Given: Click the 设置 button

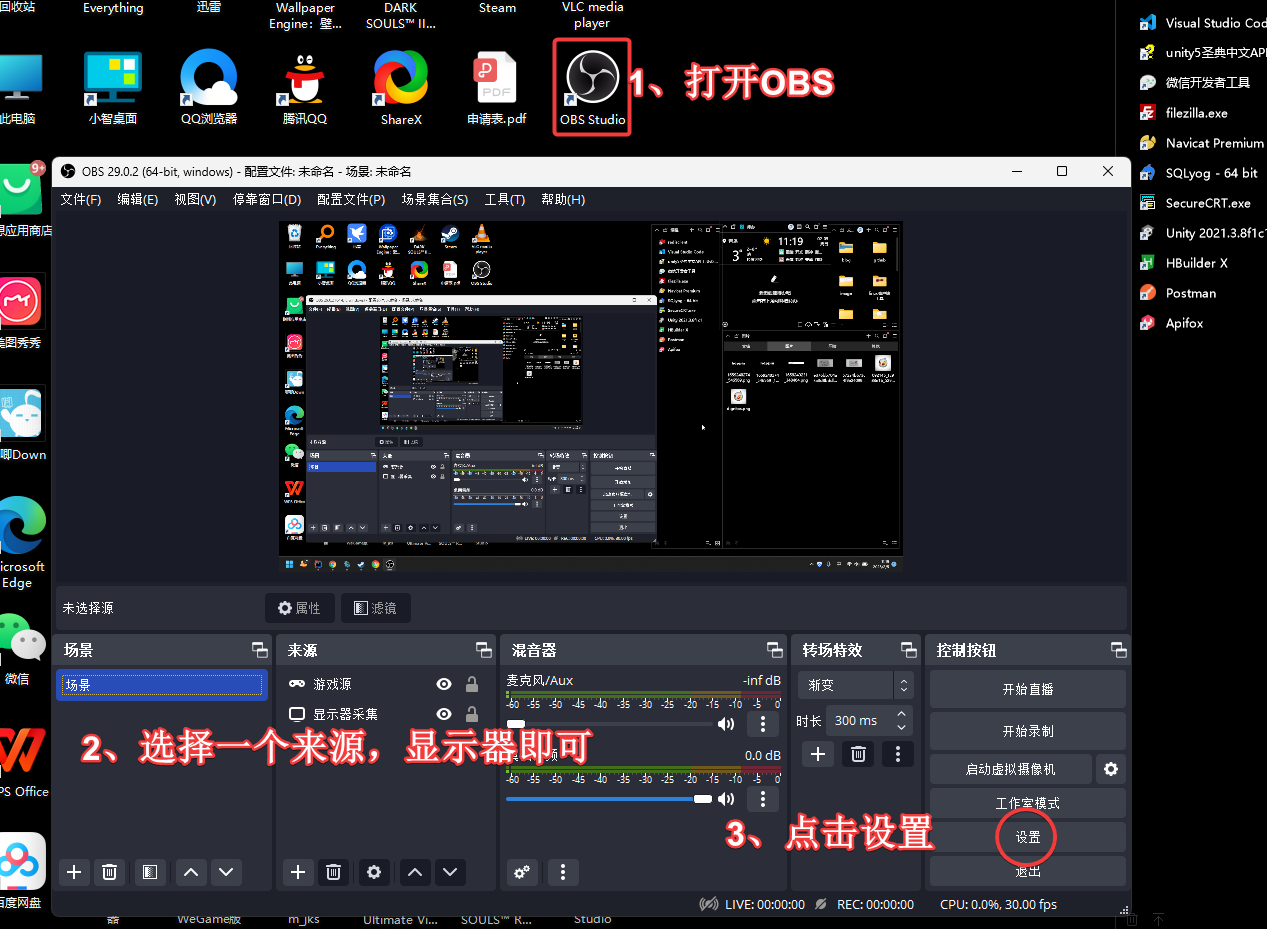Looking at the screenshot, I should pos(1027,837).
